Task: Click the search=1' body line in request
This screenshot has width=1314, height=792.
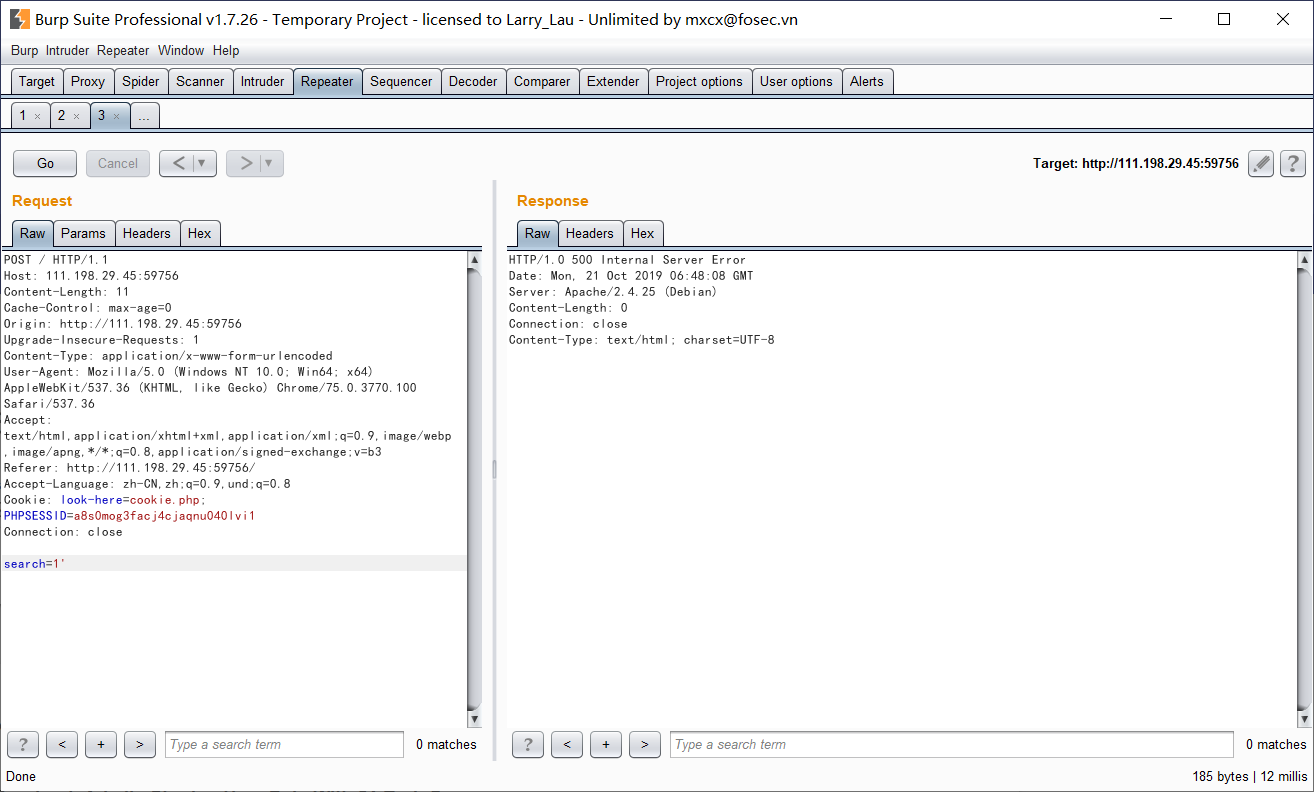Action: click(234, 564)
